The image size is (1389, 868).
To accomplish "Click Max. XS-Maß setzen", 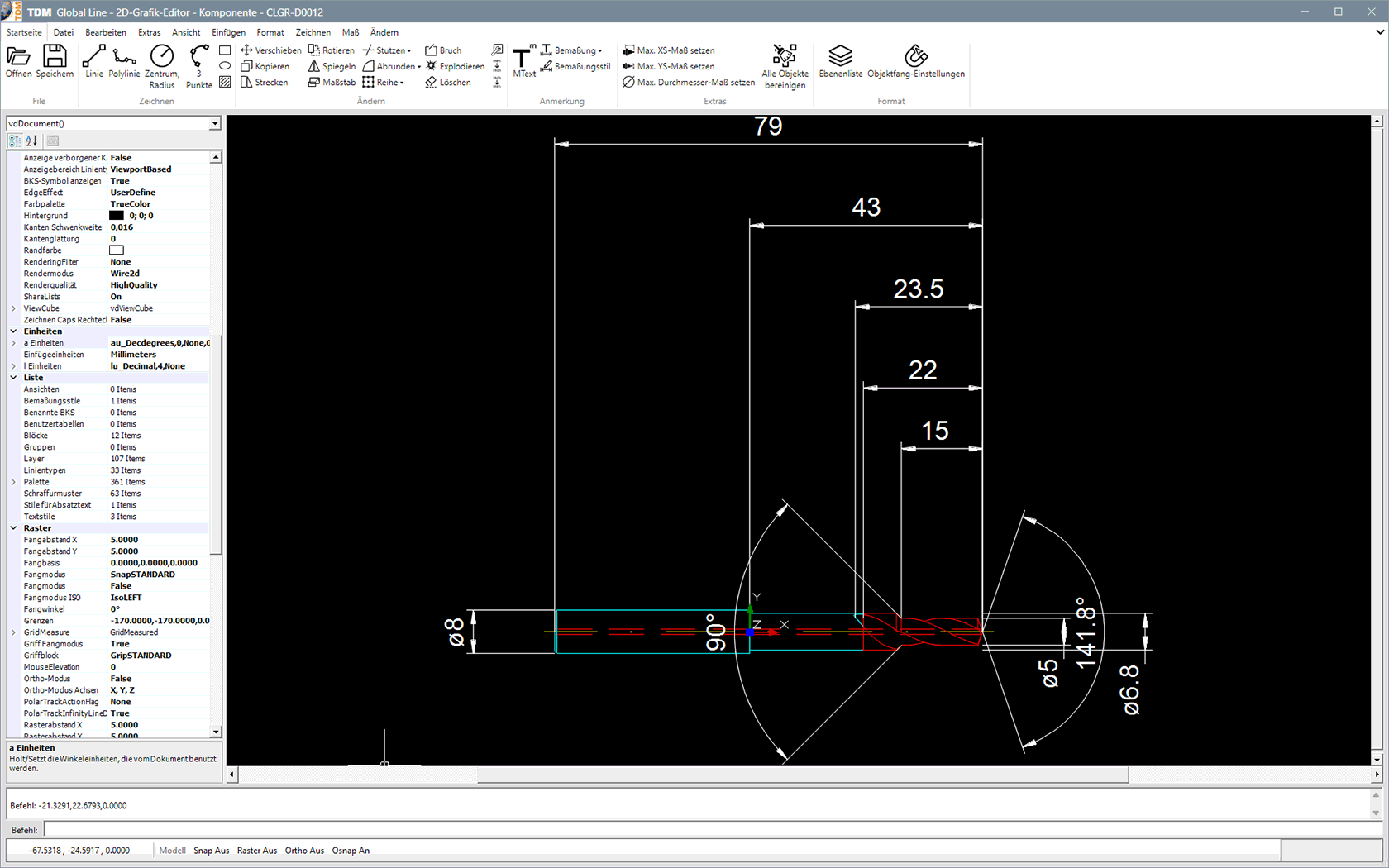I will [x=669, y=50].
